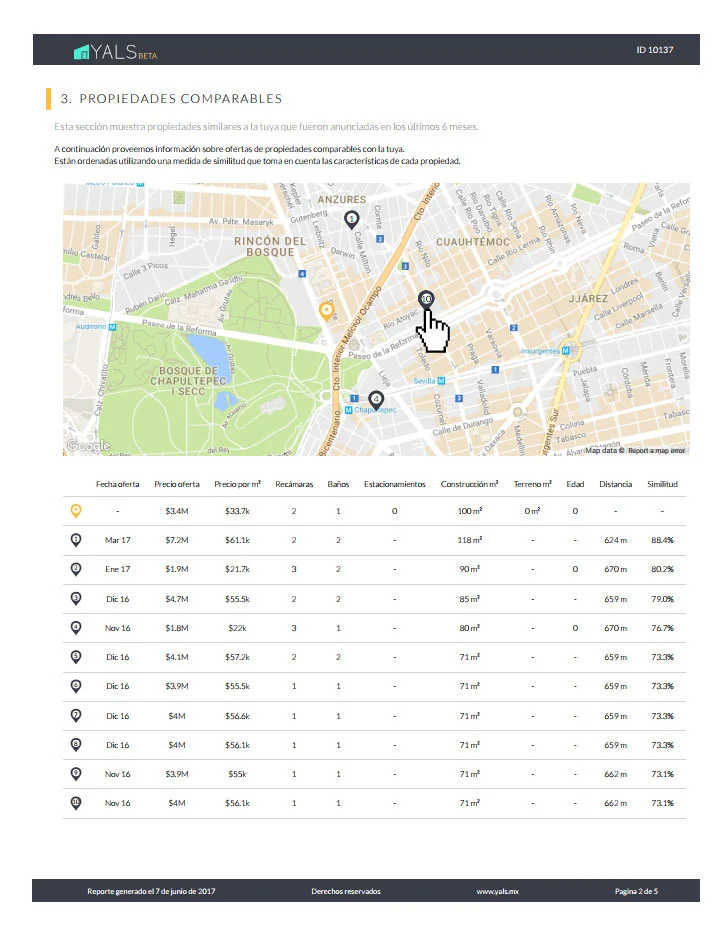728x929 pixels.
Task: Click the YALS house logo in header
Action: click(81, 51)
